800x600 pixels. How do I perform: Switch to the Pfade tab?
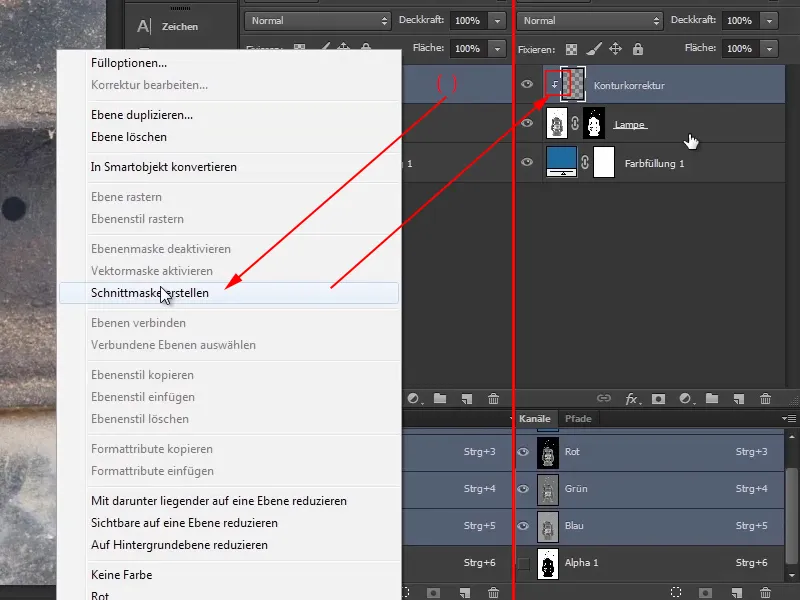point(578,418)
